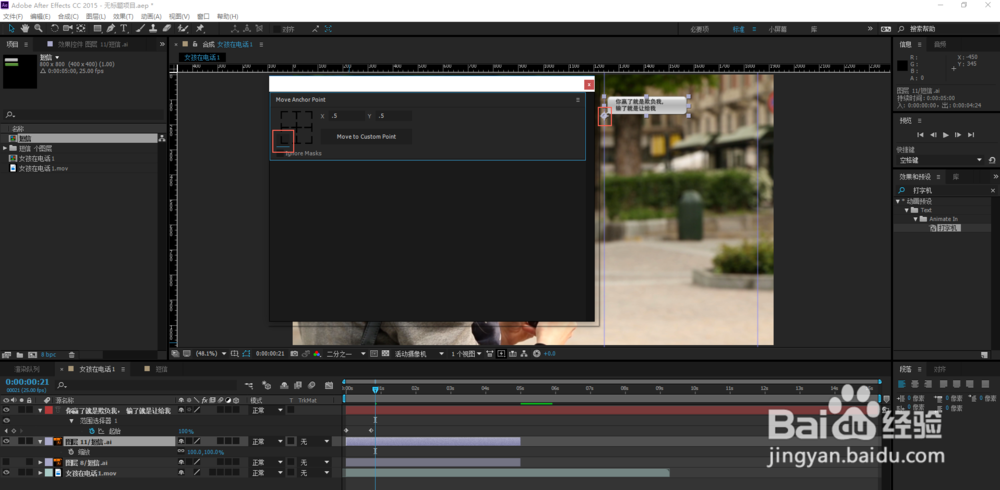The width and height of the screenshot is (1000, 490).
Task: Select the Clone Stamp tool
Action: pyautogui.click(x=153, y=29)
